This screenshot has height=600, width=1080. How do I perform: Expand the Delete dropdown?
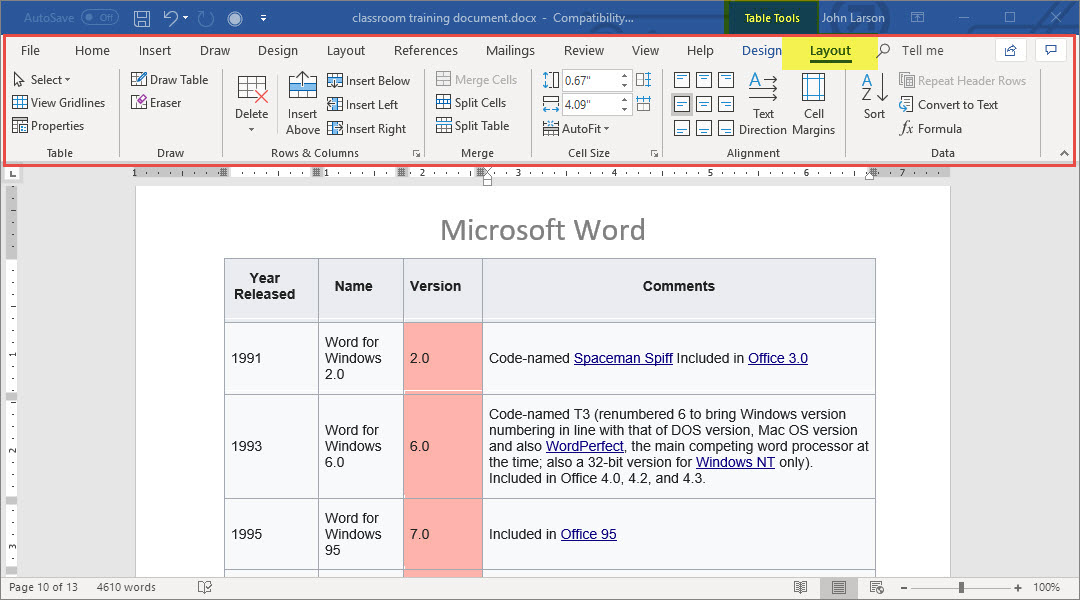point(252,128)
